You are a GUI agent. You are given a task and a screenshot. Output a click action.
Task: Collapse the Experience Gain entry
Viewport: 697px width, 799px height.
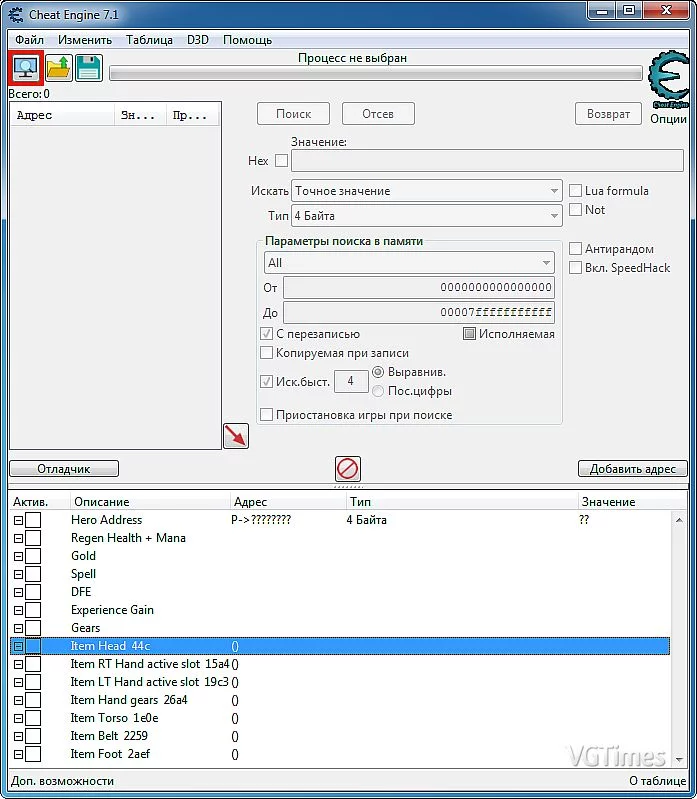click(18, 610)
